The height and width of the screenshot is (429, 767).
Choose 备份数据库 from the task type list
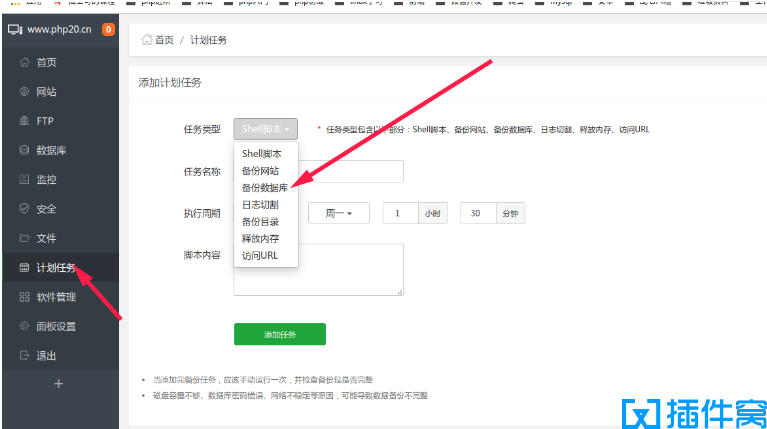click(x=266, y=188)
